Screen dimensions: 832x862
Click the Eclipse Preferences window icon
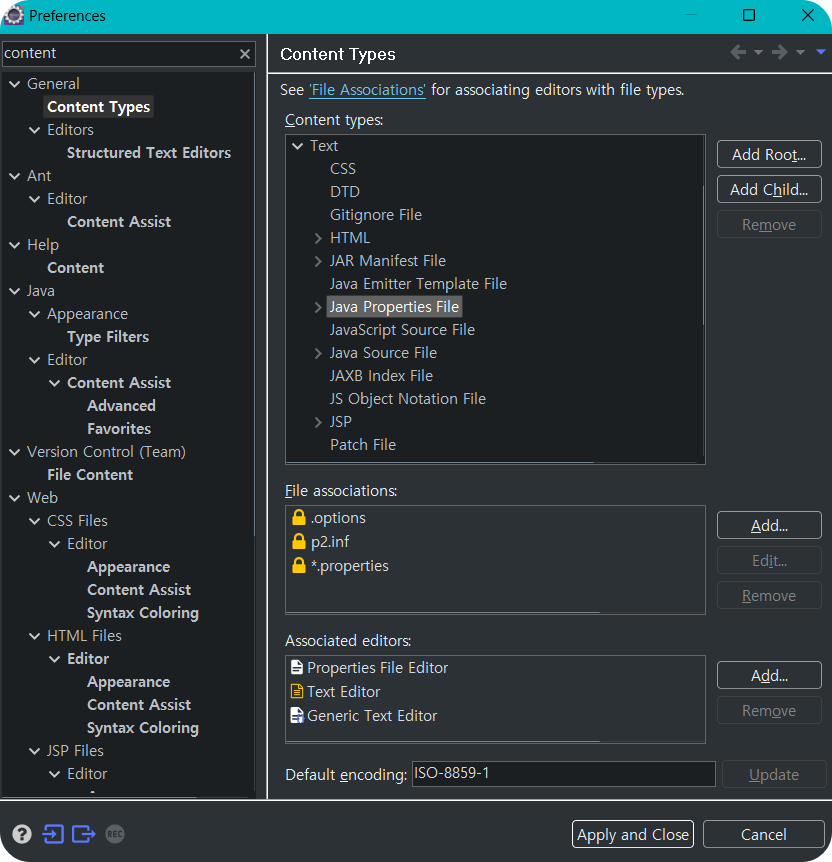[13, 15]
